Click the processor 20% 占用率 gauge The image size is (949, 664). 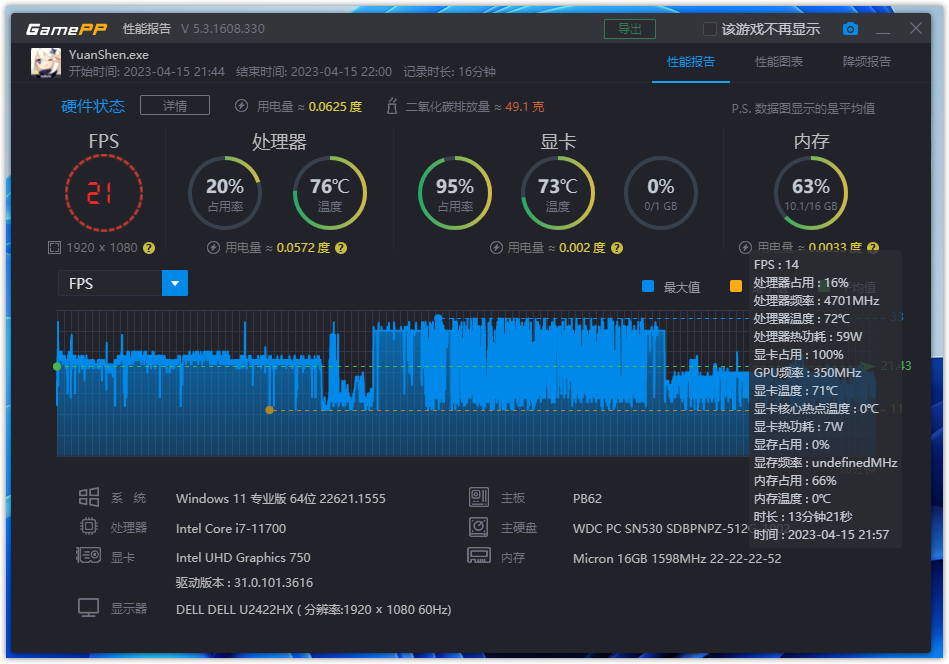click(x=225, y=193)
